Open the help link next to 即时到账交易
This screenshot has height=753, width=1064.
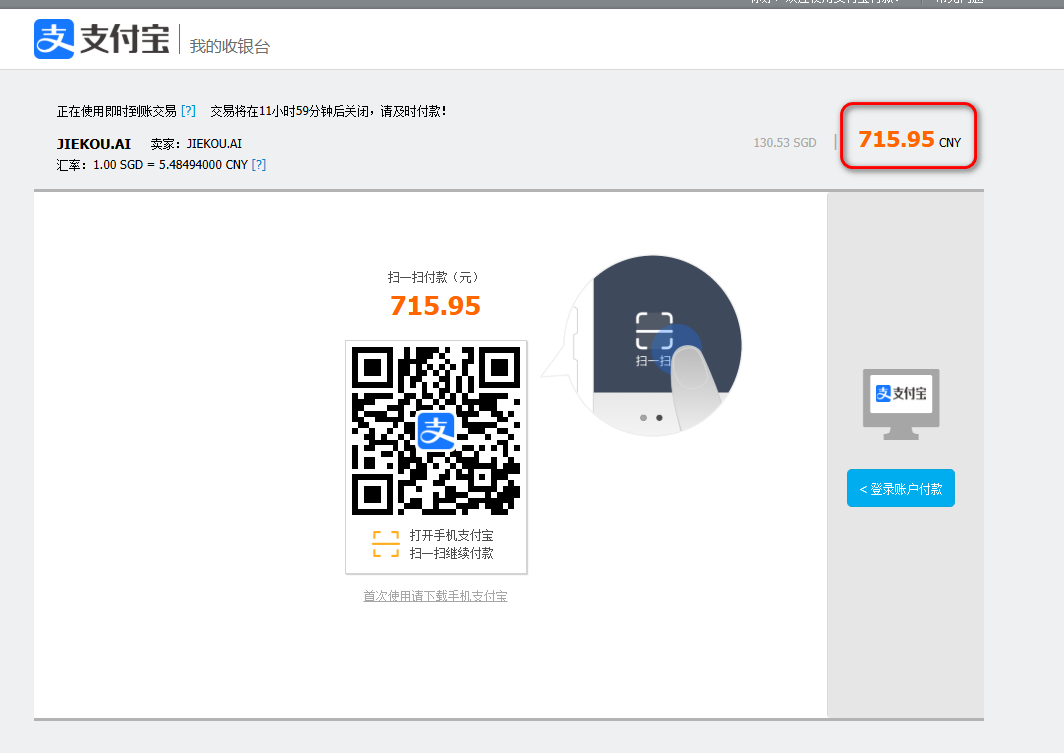pos(188,111)
